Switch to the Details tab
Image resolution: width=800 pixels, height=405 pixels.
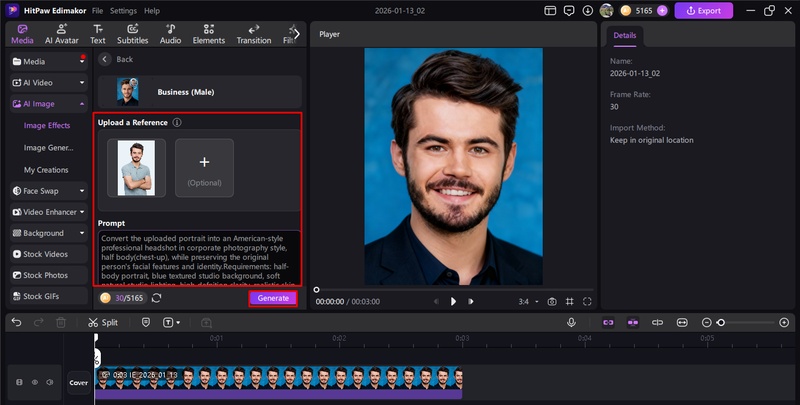624,35
